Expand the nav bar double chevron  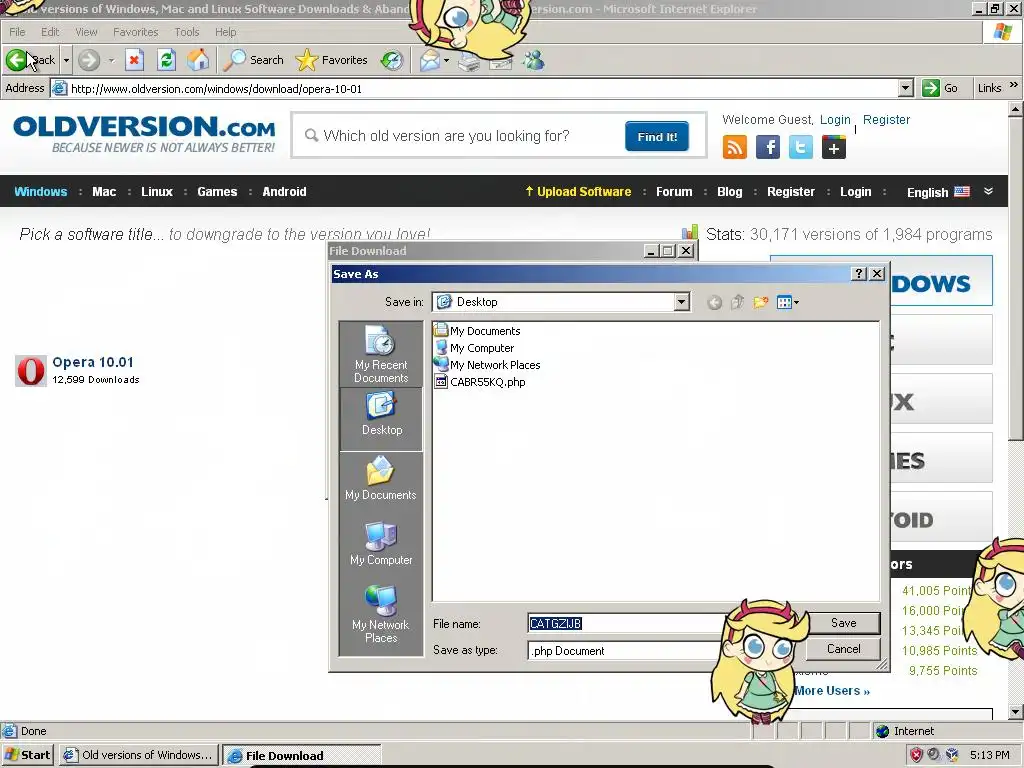coord(988,191)
